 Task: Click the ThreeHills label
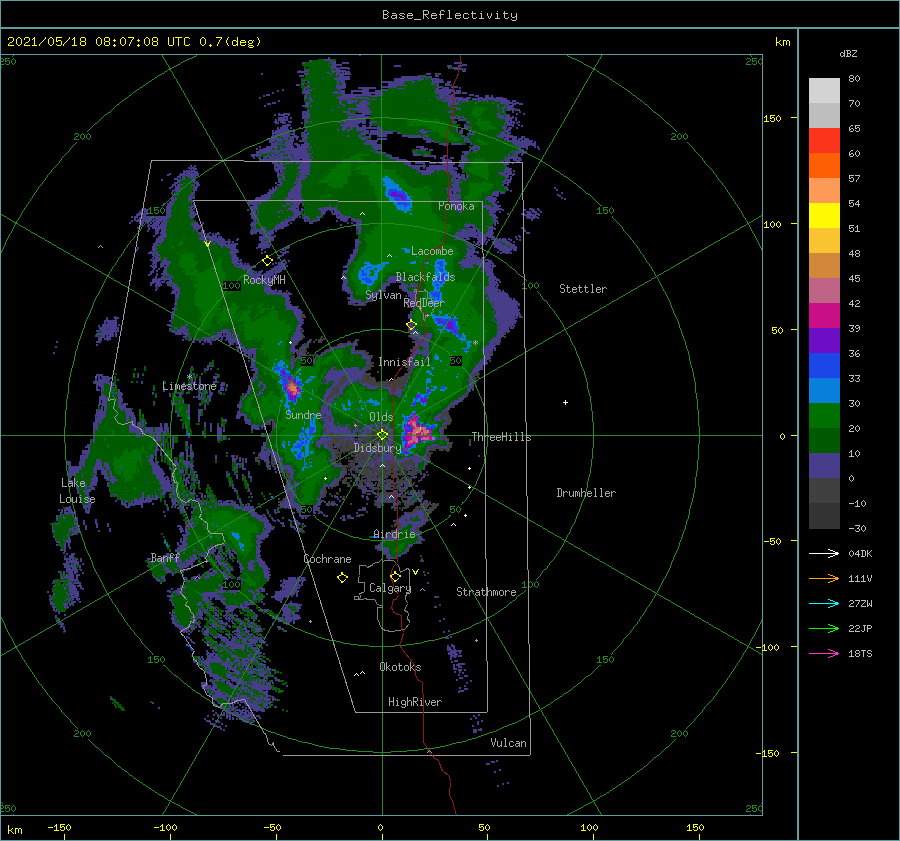pos(501,437)
